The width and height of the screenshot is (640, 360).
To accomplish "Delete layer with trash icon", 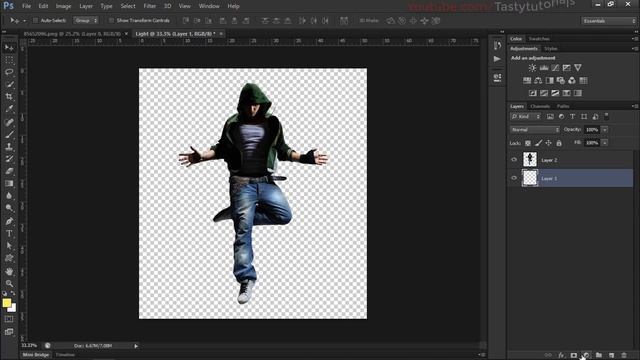I will (x=624, y=355).
